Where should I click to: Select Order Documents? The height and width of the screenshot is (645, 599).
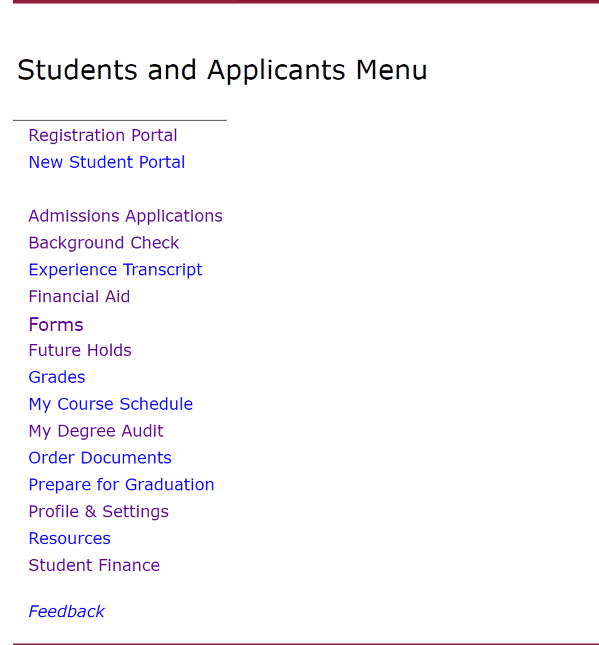[100, 458]
